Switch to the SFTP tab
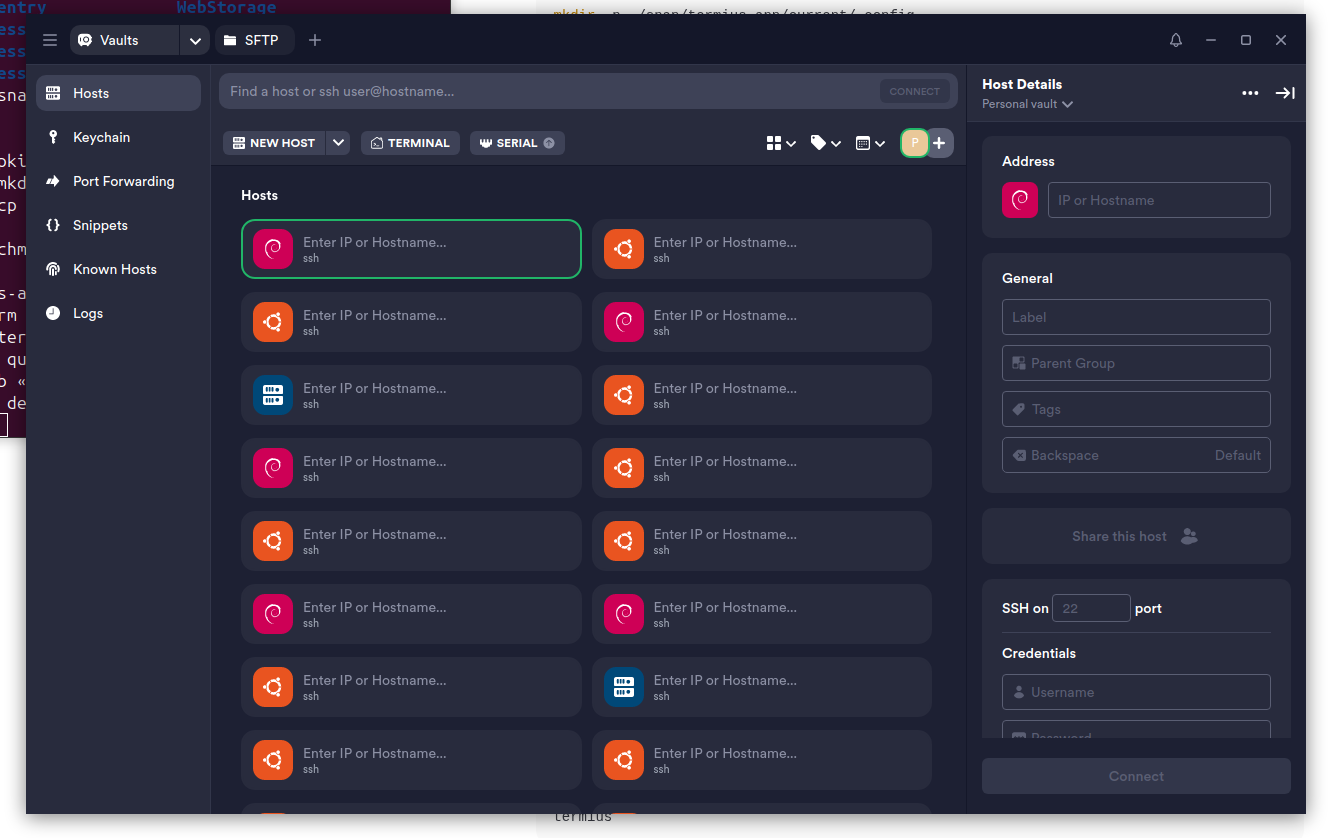The width and height of the screenshot is (1329, 838). (x=254, y=40)
